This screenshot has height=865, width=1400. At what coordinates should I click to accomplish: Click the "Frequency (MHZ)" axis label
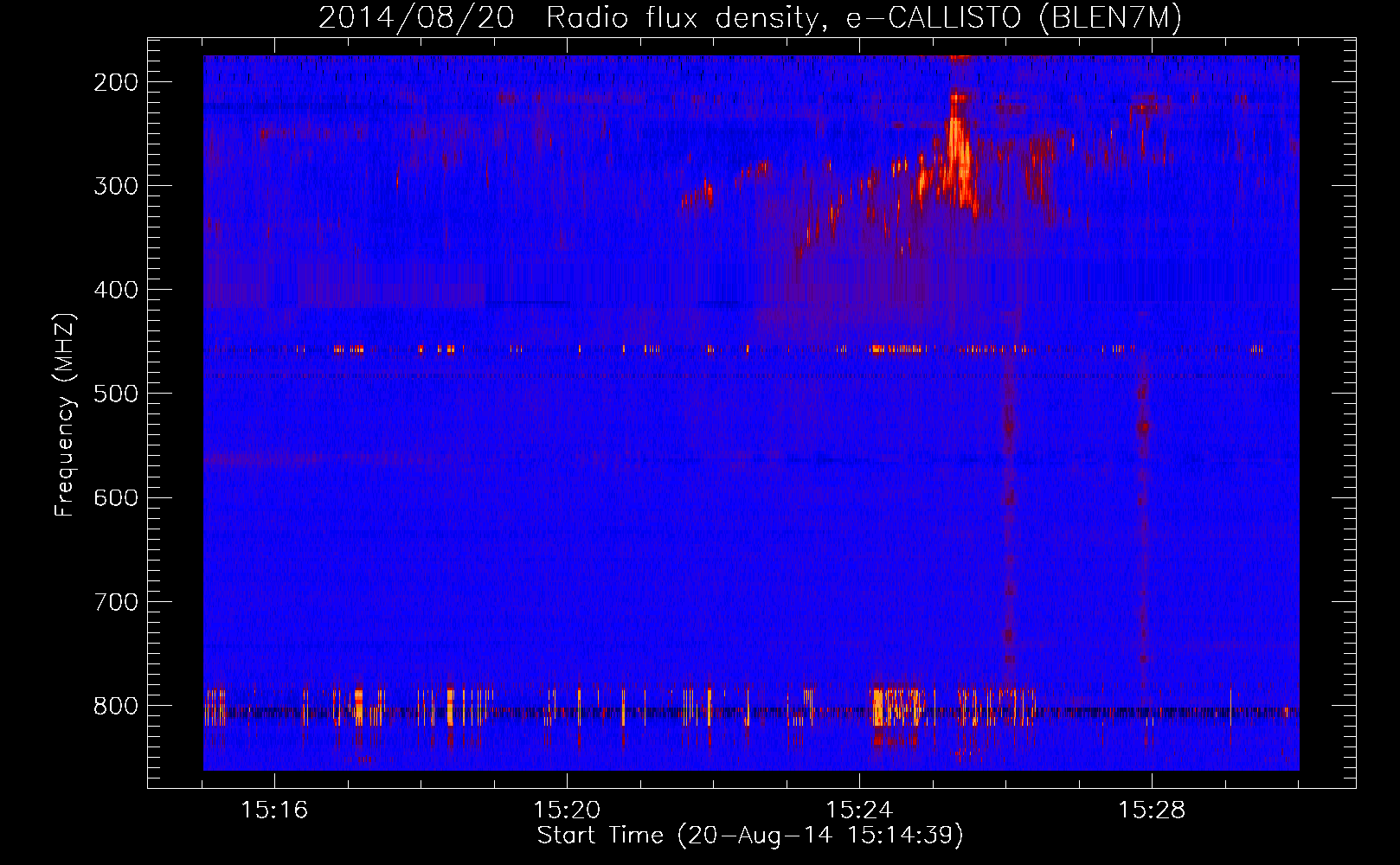pyautogui.click(x=65, y=414)
